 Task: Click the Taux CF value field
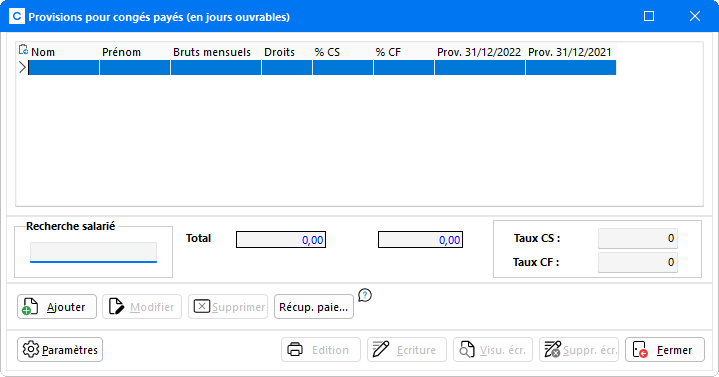pyautogui.click(x=638, y=262)
